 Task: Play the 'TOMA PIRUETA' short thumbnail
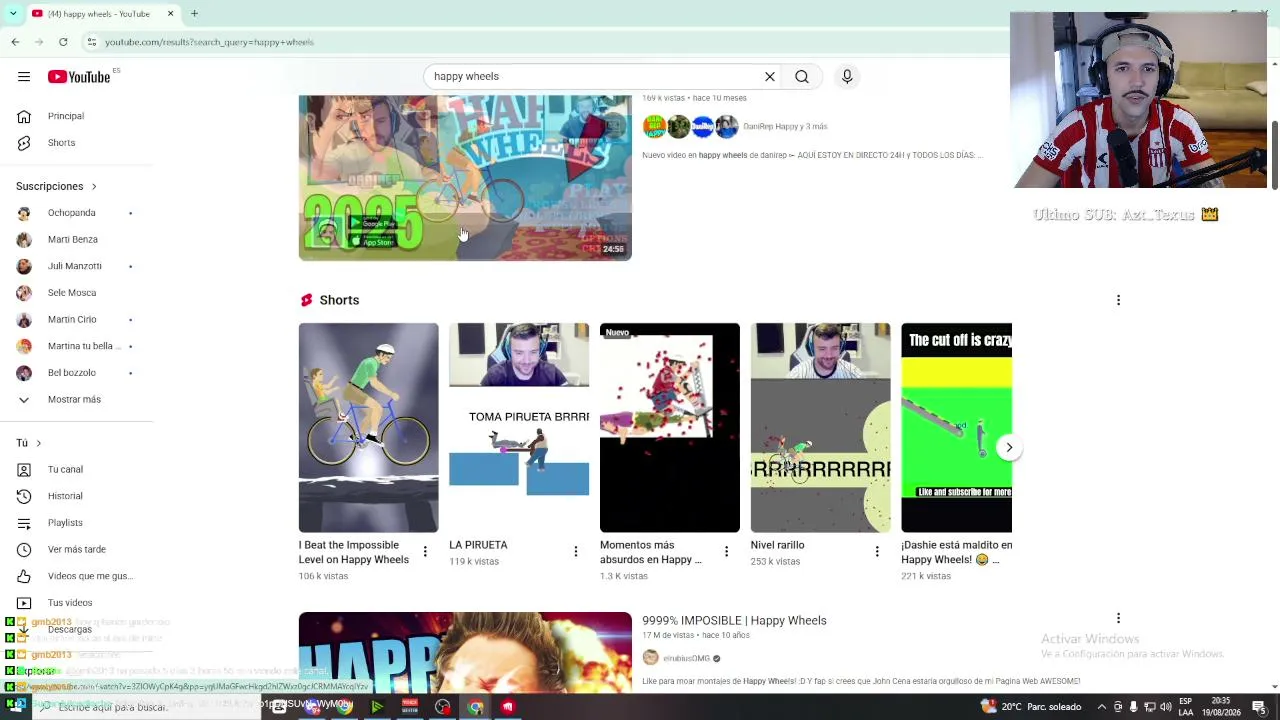coord(519,428)
